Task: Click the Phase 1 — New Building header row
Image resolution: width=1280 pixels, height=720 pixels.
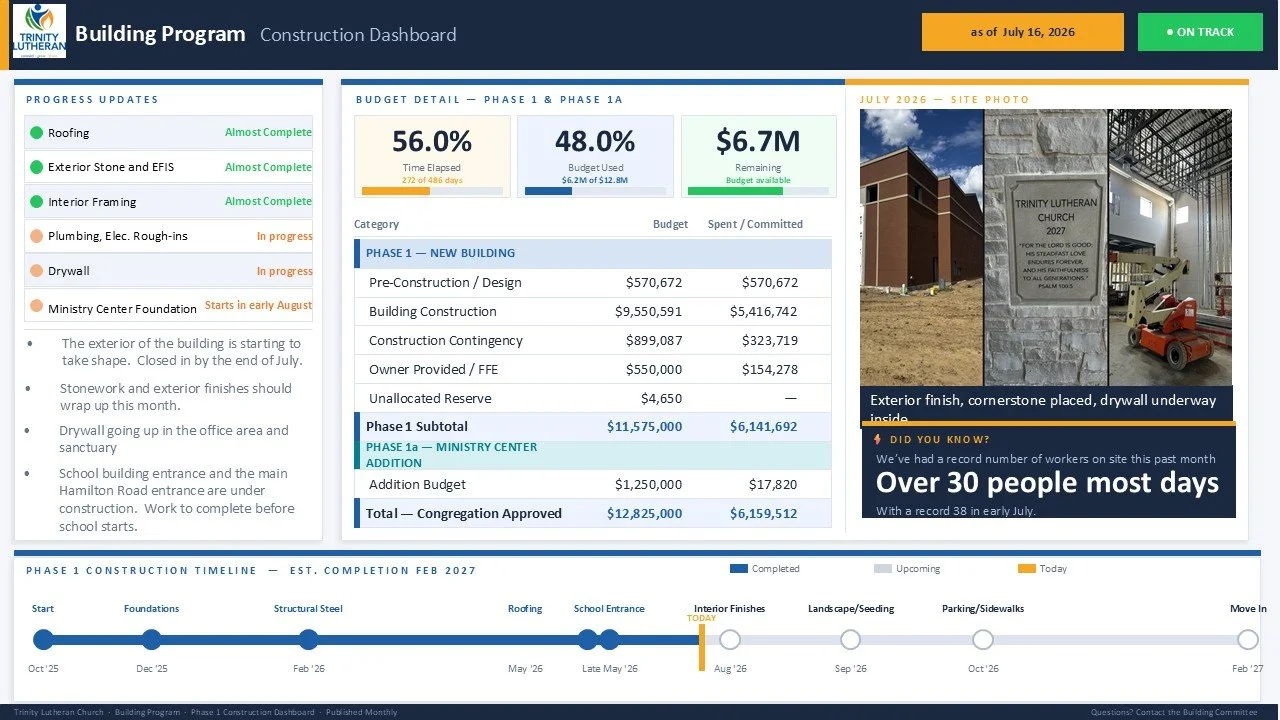Action: [593, 254]
